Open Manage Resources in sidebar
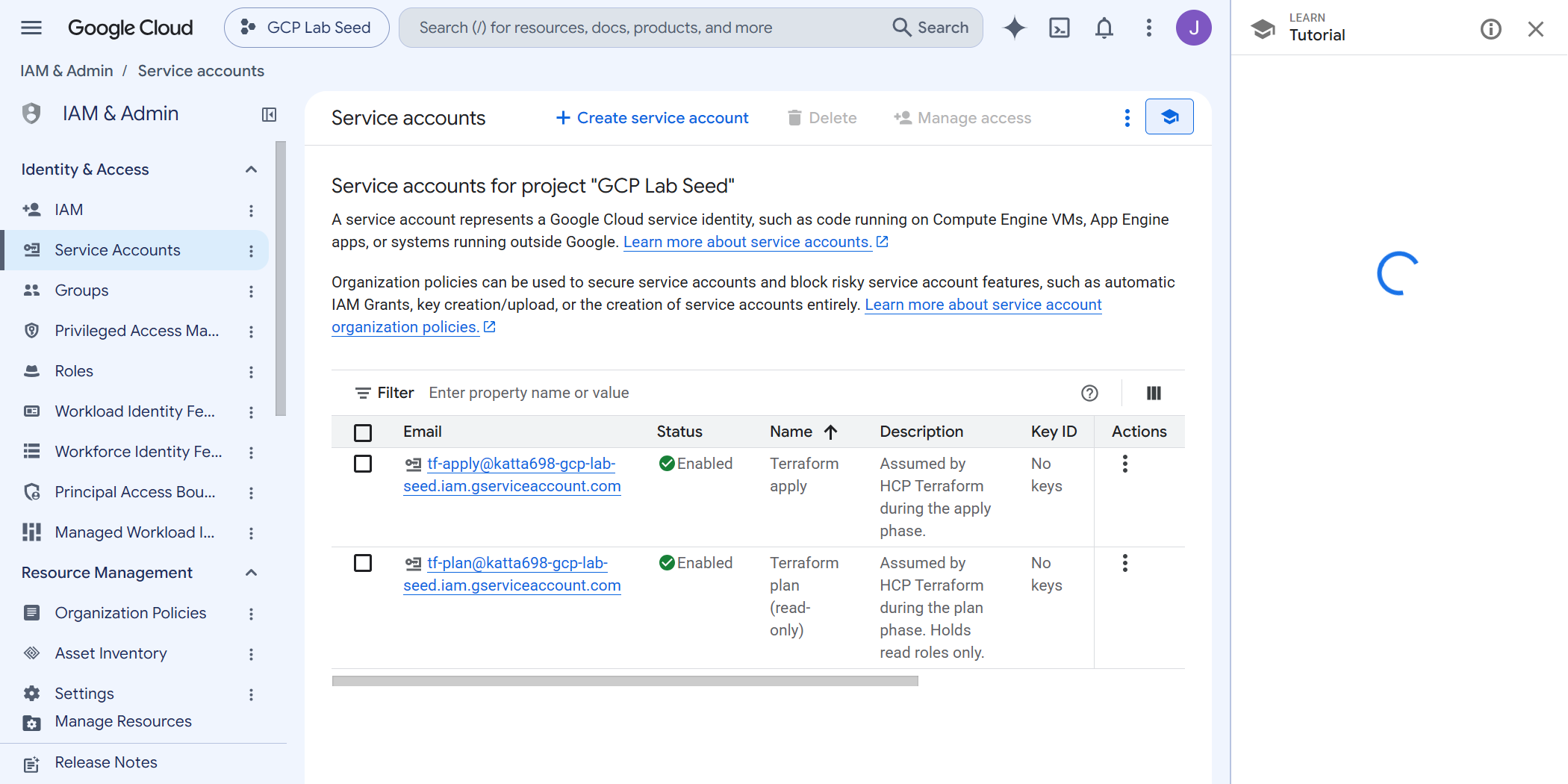The height and width of the screenshot is (784, 1568). point(123,721)
